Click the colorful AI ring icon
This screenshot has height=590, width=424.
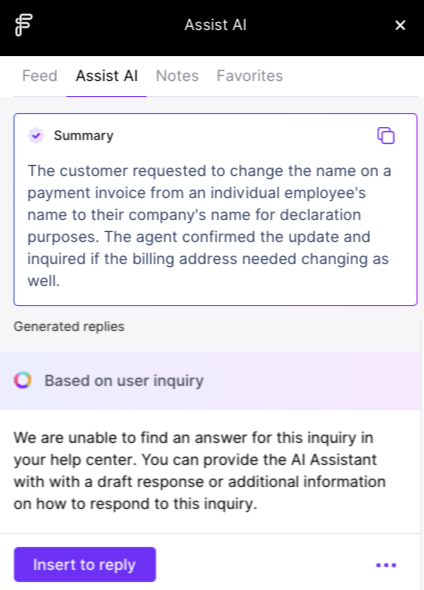coord(23,380)
